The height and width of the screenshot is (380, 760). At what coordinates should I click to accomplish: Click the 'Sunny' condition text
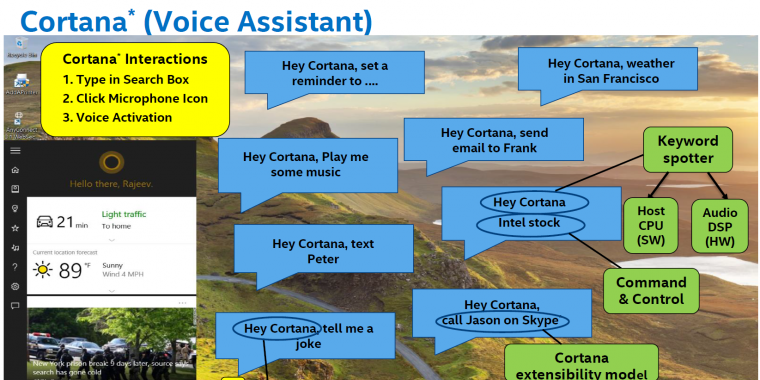[x=112, y=266]
